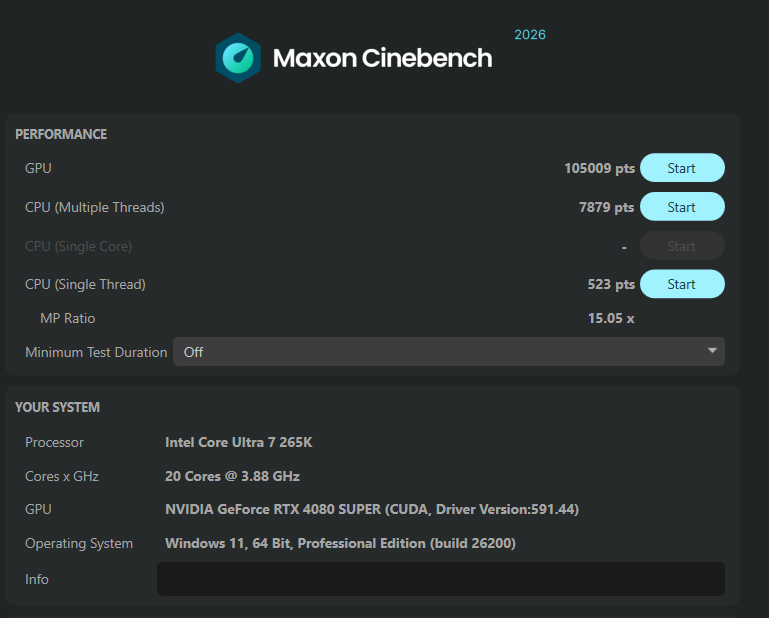Click the Maxon Cinebench hexagon logo icon
The image size is (769, 618).
click(238, 58)
